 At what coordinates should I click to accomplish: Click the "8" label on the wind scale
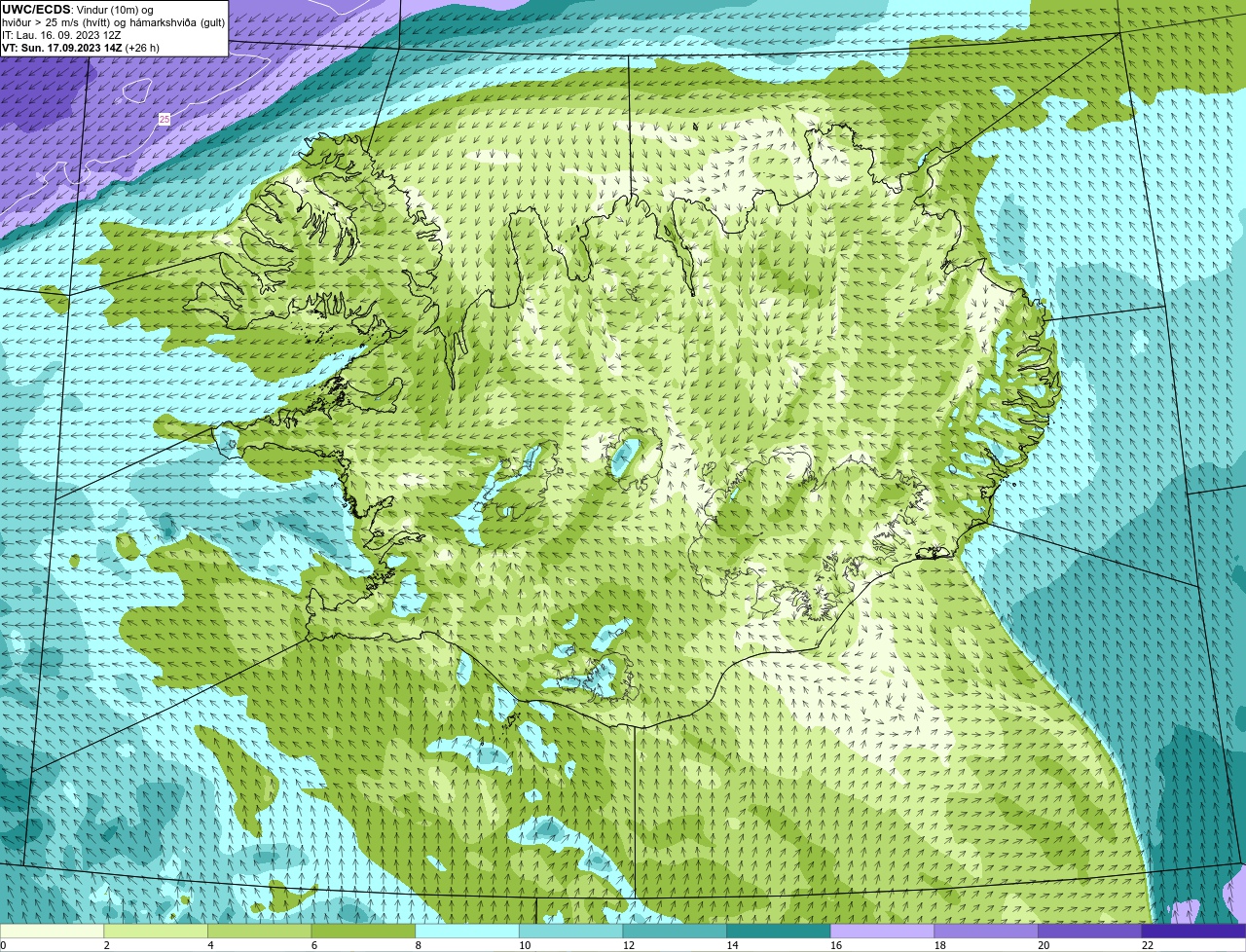click(419, 945)
